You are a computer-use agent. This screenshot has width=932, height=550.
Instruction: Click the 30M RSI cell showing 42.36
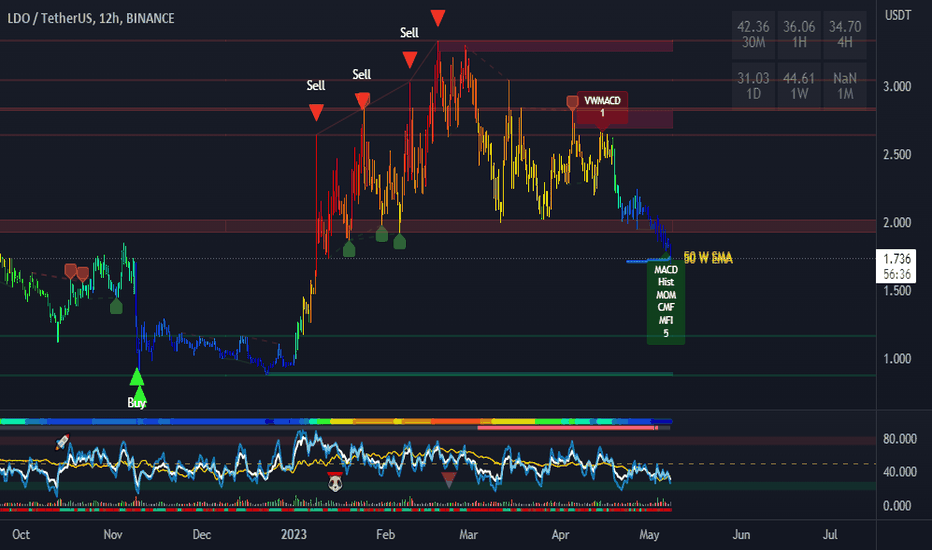click(753, 34)
